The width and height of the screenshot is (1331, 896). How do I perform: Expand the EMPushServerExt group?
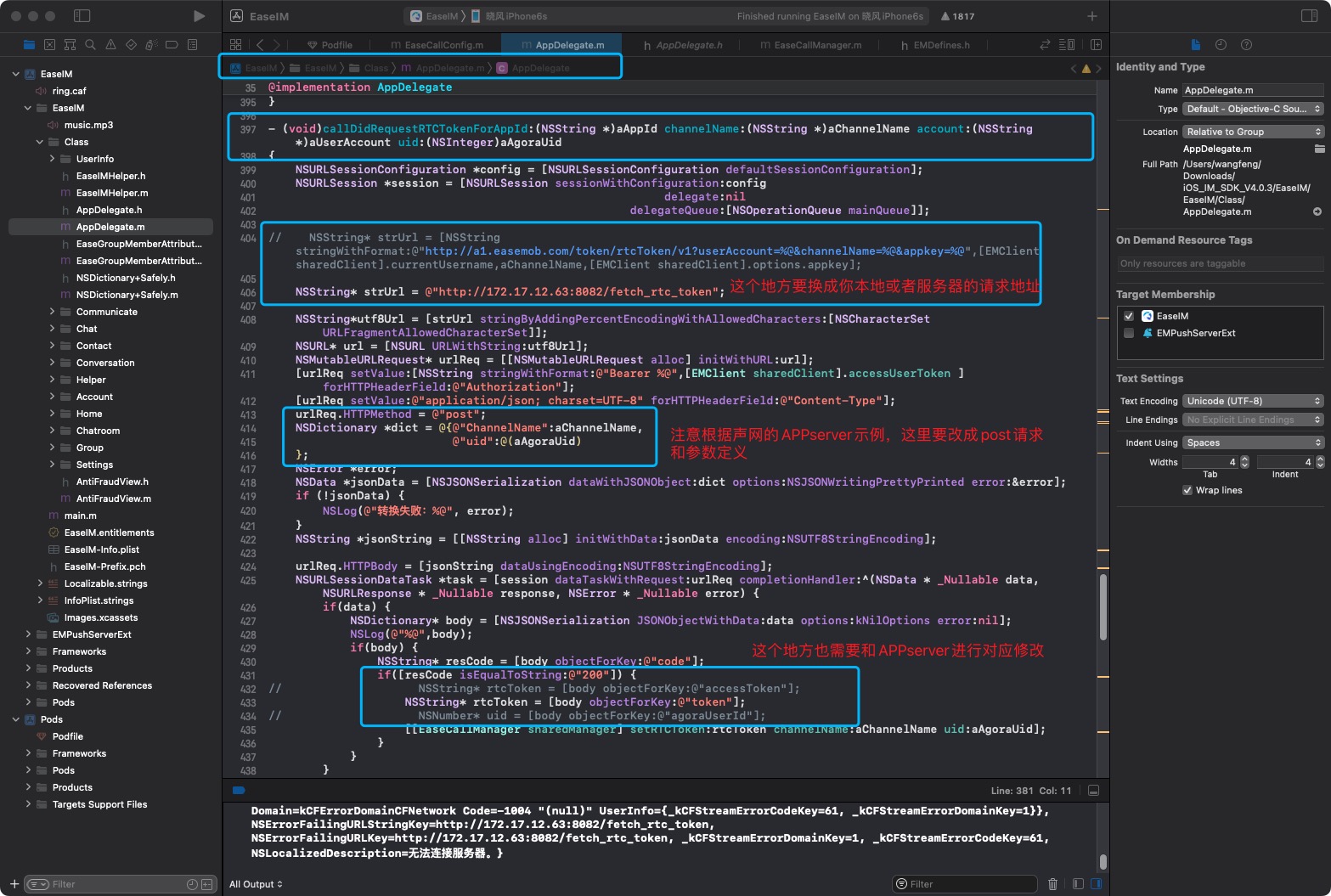pos(28,634)
